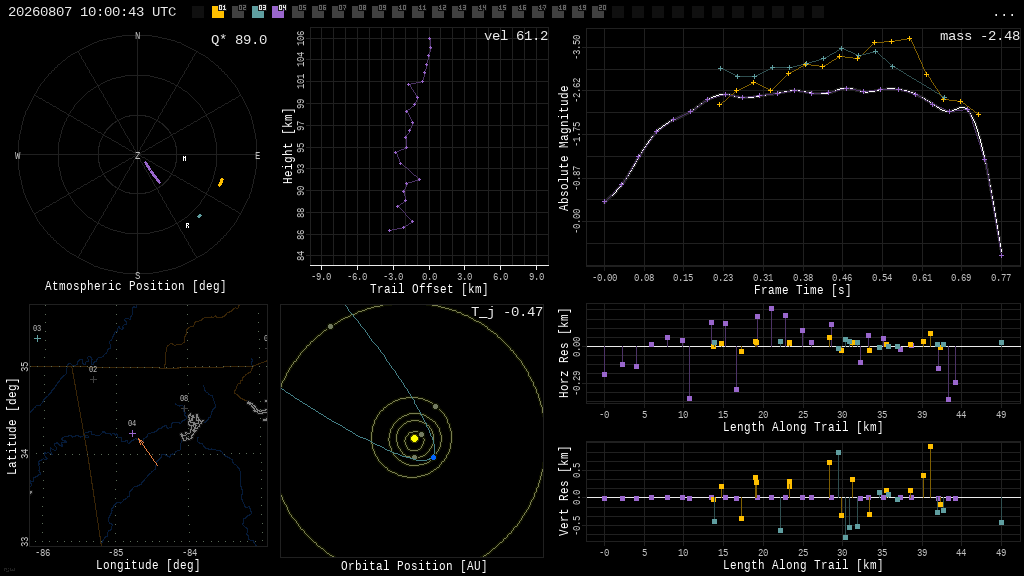Click the Sun at orbit plot center
This screenshot has height=576, width=1024.
414,438
